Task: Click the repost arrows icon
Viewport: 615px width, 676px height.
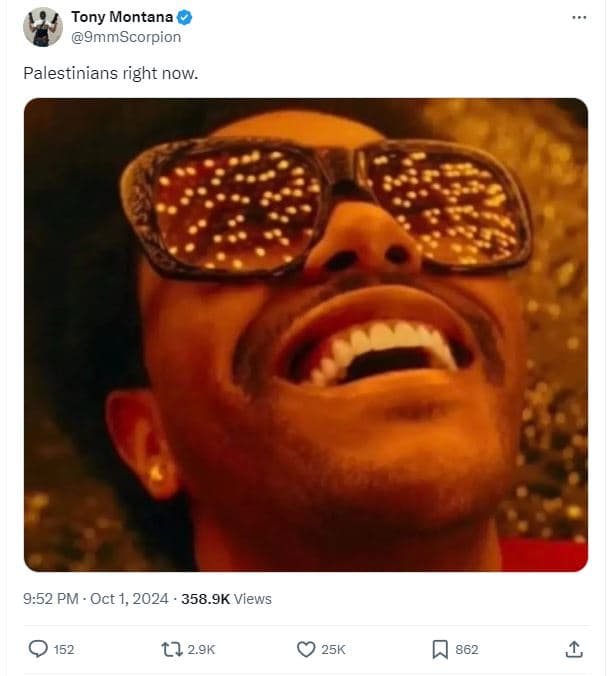Action: (172, 649)
